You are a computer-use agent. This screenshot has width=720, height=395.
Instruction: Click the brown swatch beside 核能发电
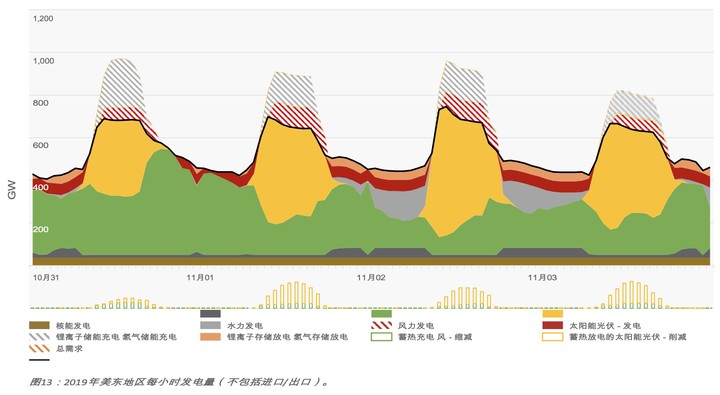[x=39, y=325]
